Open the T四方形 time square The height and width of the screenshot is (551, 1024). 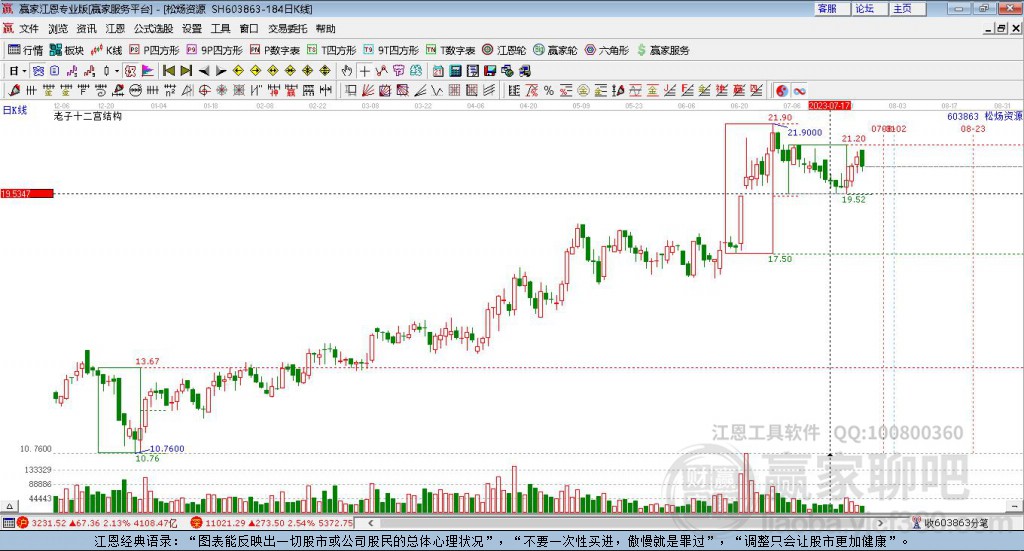pos(331,50)
